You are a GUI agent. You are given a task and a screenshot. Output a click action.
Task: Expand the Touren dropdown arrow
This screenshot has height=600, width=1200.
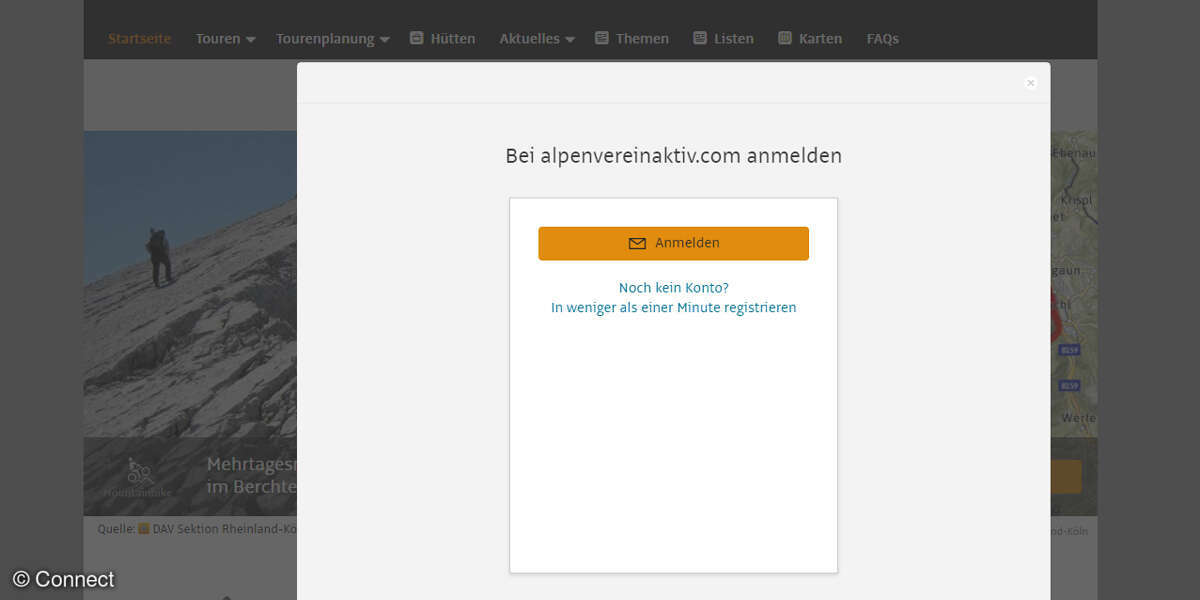coord(251,40)
